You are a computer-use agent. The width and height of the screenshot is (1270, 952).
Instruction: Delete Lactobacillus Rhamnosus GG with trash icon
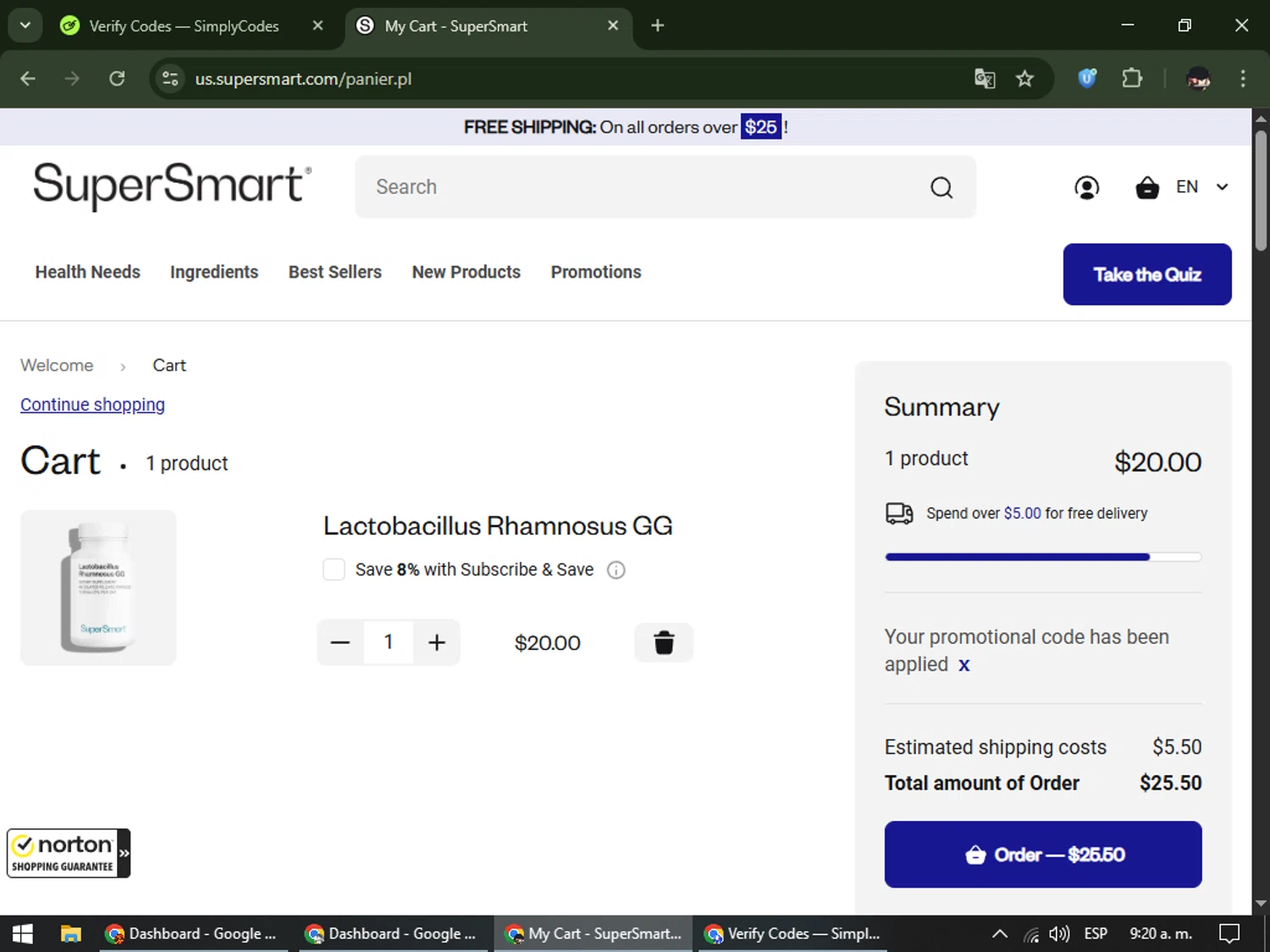click(664, 642)
